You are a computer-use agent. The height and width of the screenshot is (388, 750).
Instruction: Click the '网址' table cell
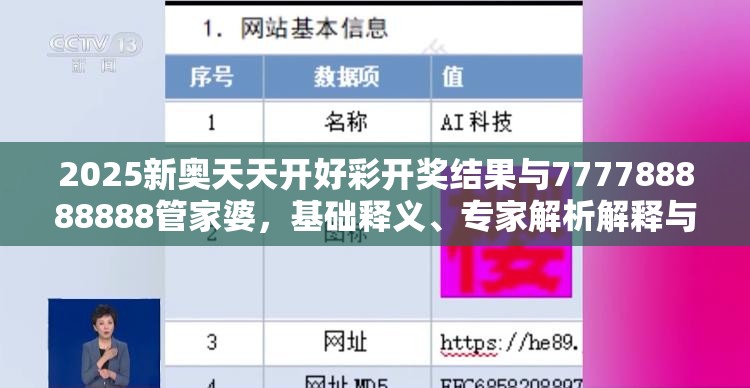[347, 343]
